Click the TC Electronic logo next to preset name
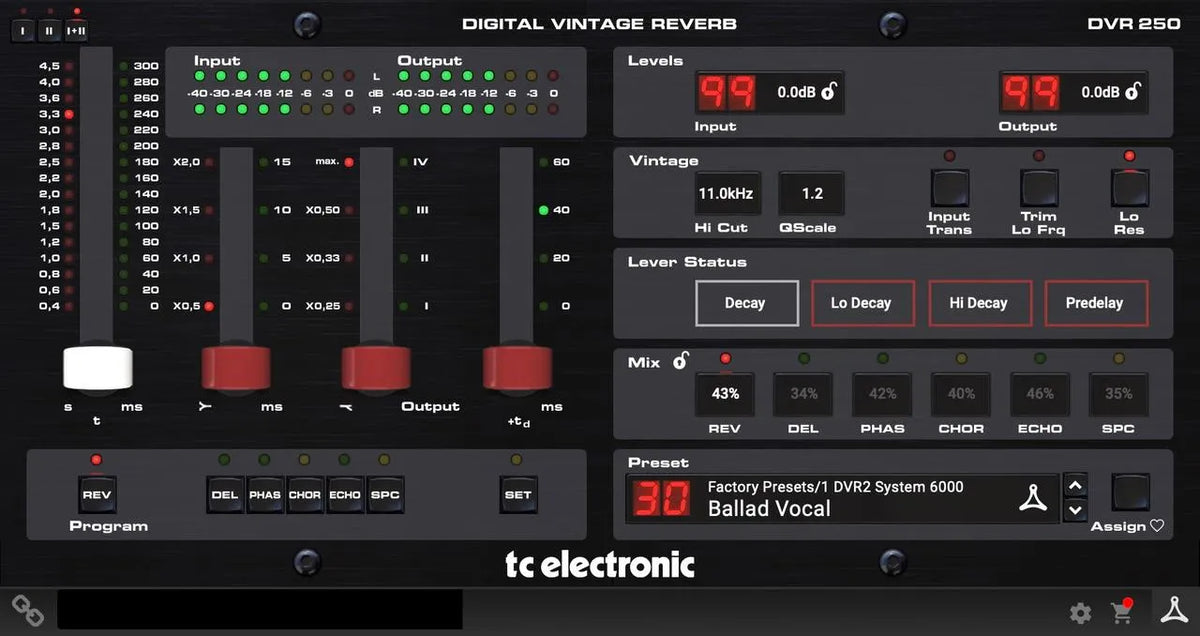This screenshot has height=636, width=1200. click(x=1034, y=497)
